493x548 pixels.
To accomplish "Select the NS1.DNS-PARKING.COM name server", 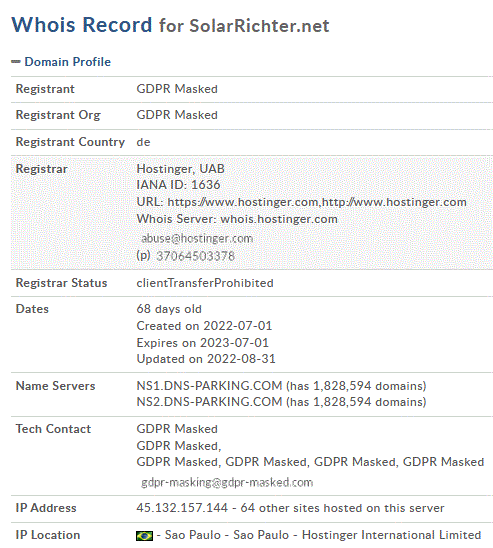I will 209,386.
